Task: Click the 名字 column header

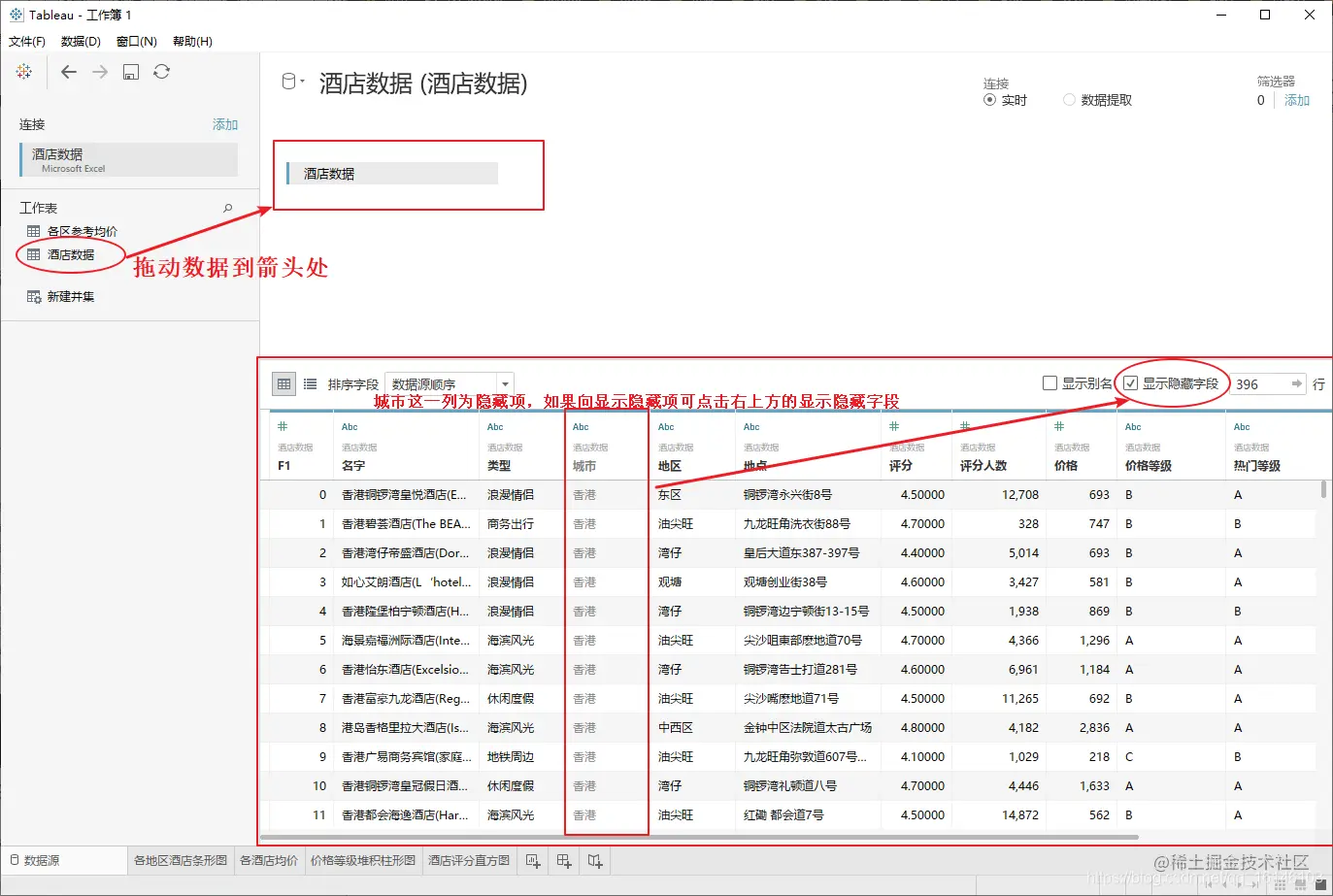Action: pyautogui.click(x=353, y=466)
